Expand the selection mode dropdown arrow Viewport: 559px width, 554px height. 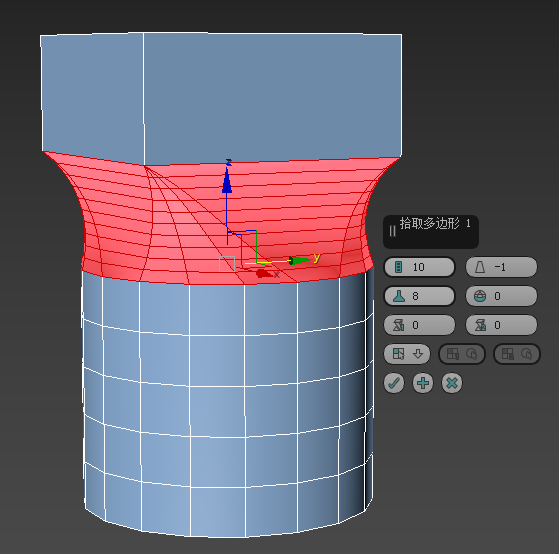click(x=418, y=354)
